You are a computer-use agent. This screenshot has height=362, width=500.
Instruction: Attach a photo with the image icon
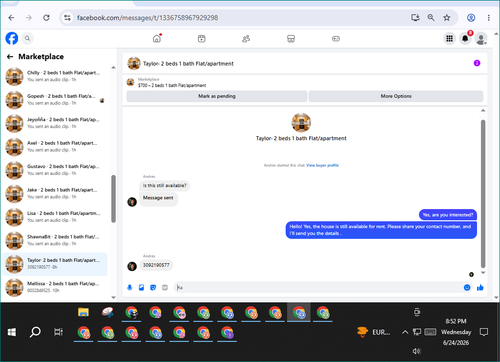click(141, 287)
